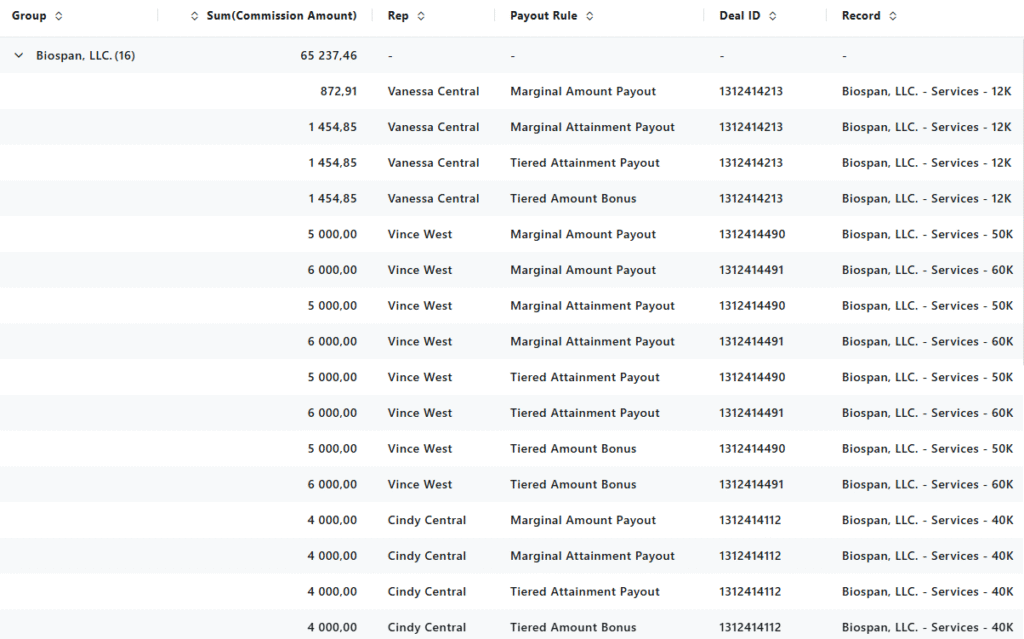
Task: Click column divider between Group and Sum columns
Action: click(158, 16)
